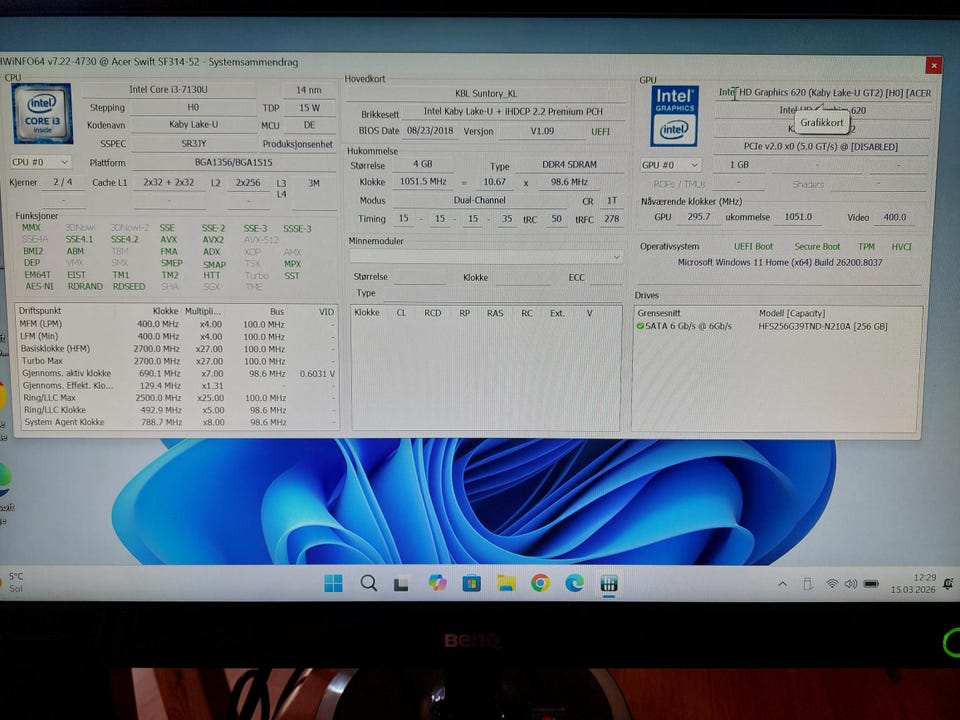
Task: Click the Produksjonsenhet button
Action: pyautogui.click(x=298, y=144)
